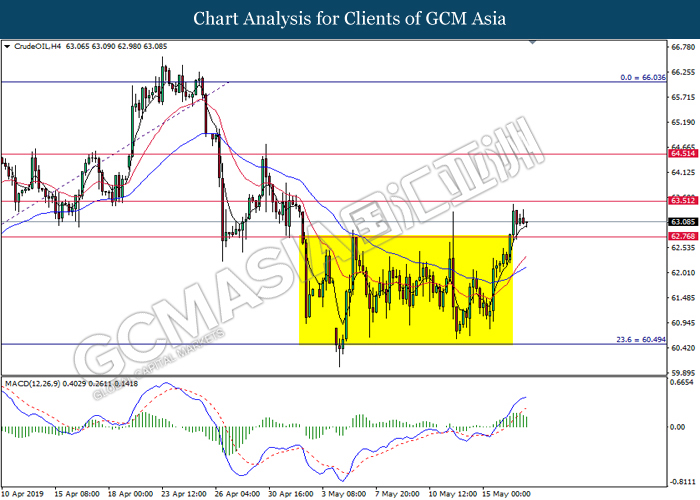Click the 15 May 00:00 date label

pos(505,494)
